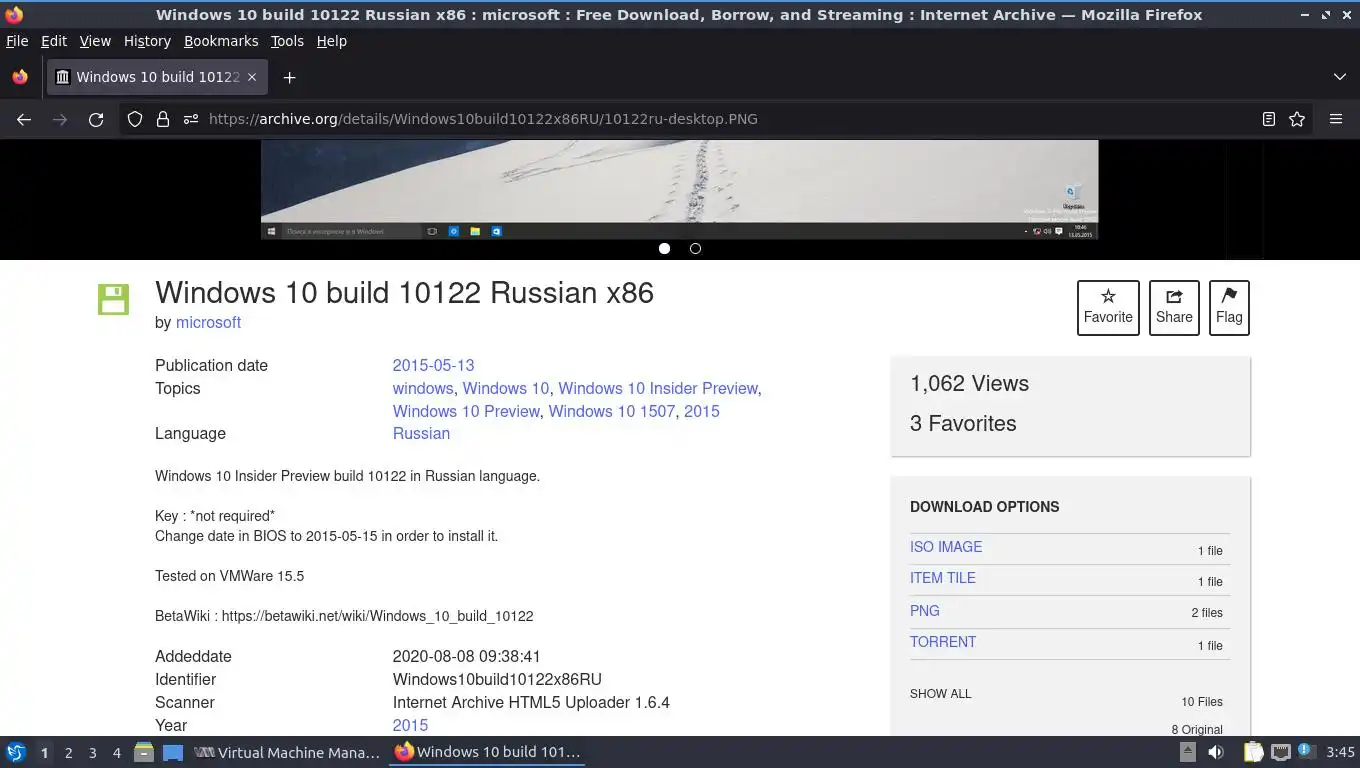Close the Windows 10 build 10122 tab
Image resolution: width=1360 pixels, height=768 pixels.
pyautogui.click(x=252, y=77)
